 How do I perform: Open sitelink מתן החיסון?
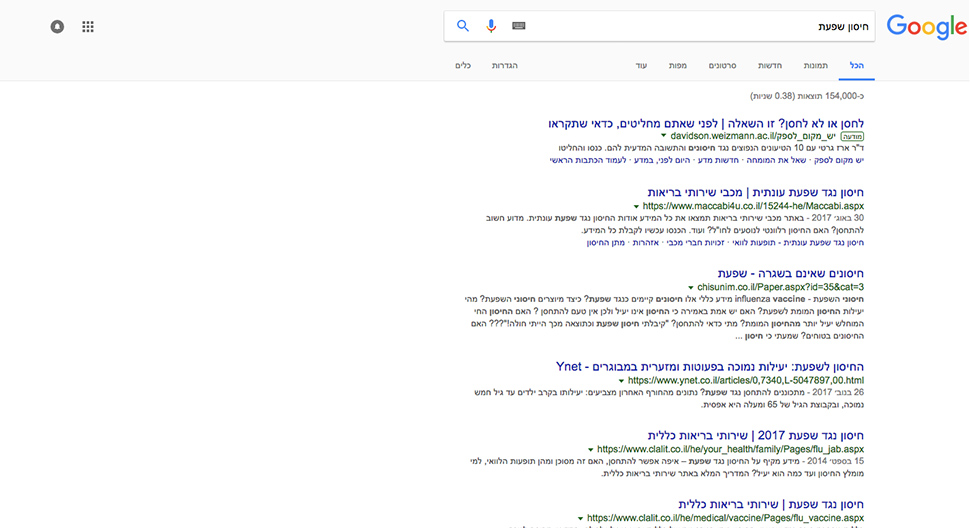pyautogui.click(x=606, y=242)
